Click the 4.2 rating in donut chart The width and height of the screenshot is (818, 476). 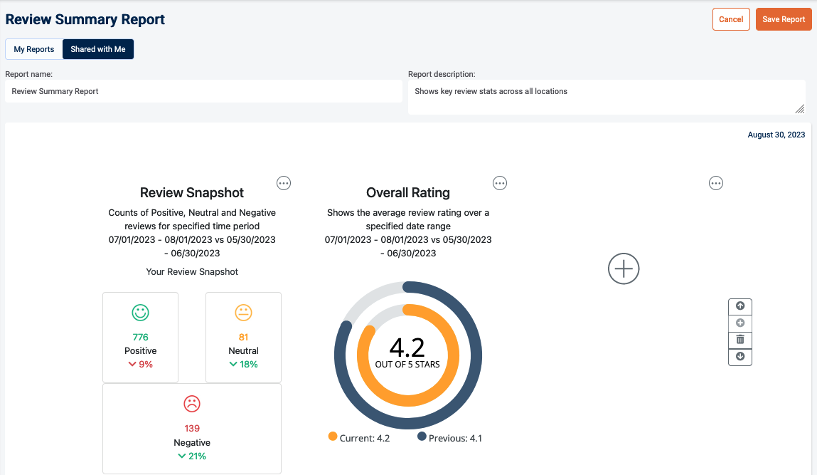(x=408, y=348)
